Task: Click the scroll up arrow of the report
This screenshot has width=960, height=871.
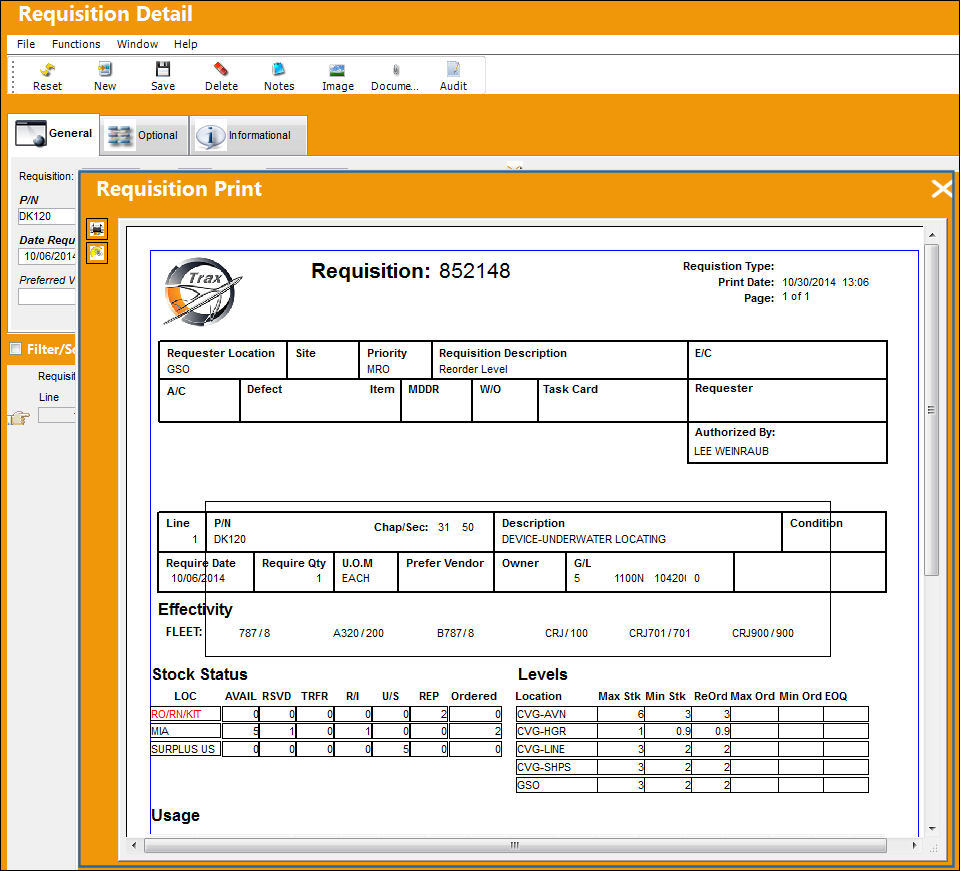Action: [x=932, y=235]
